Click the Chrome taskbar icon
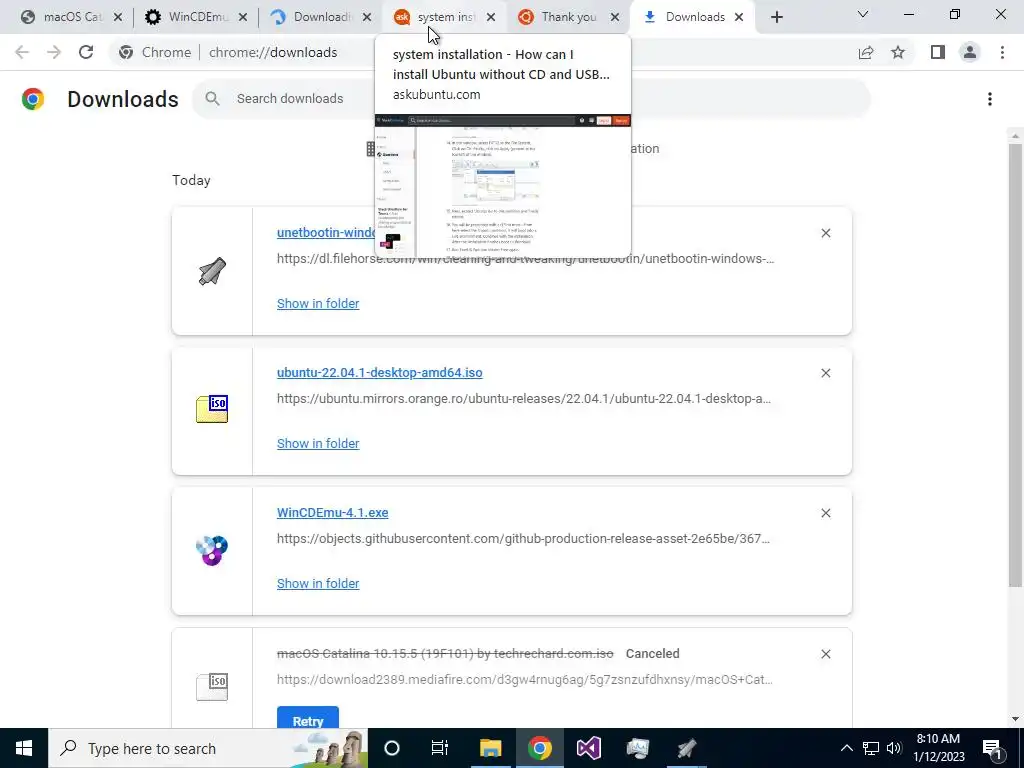 (539, 748)
